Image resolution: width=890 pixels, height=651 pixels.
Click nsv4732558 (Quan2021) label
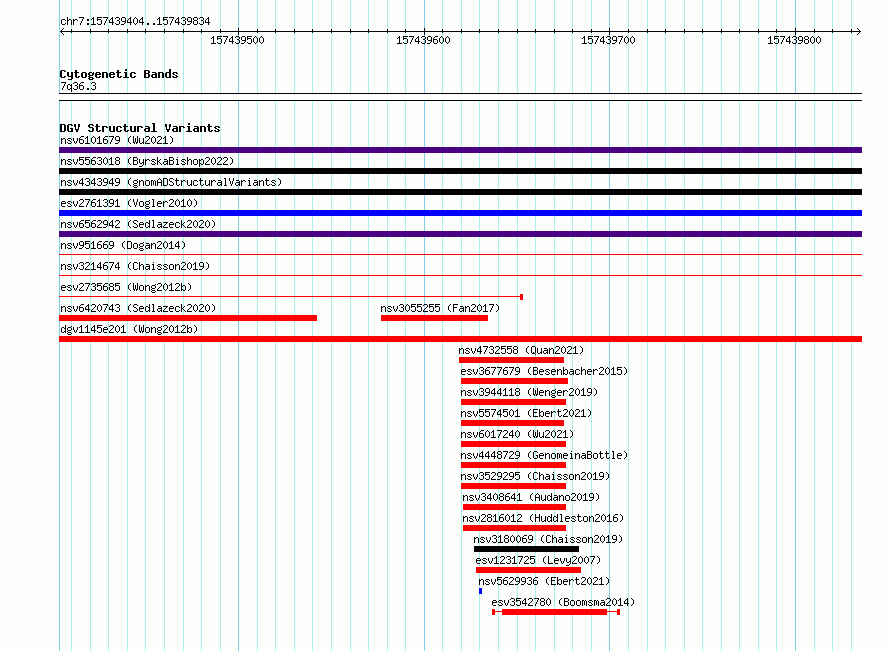click(x=521, y=350)
